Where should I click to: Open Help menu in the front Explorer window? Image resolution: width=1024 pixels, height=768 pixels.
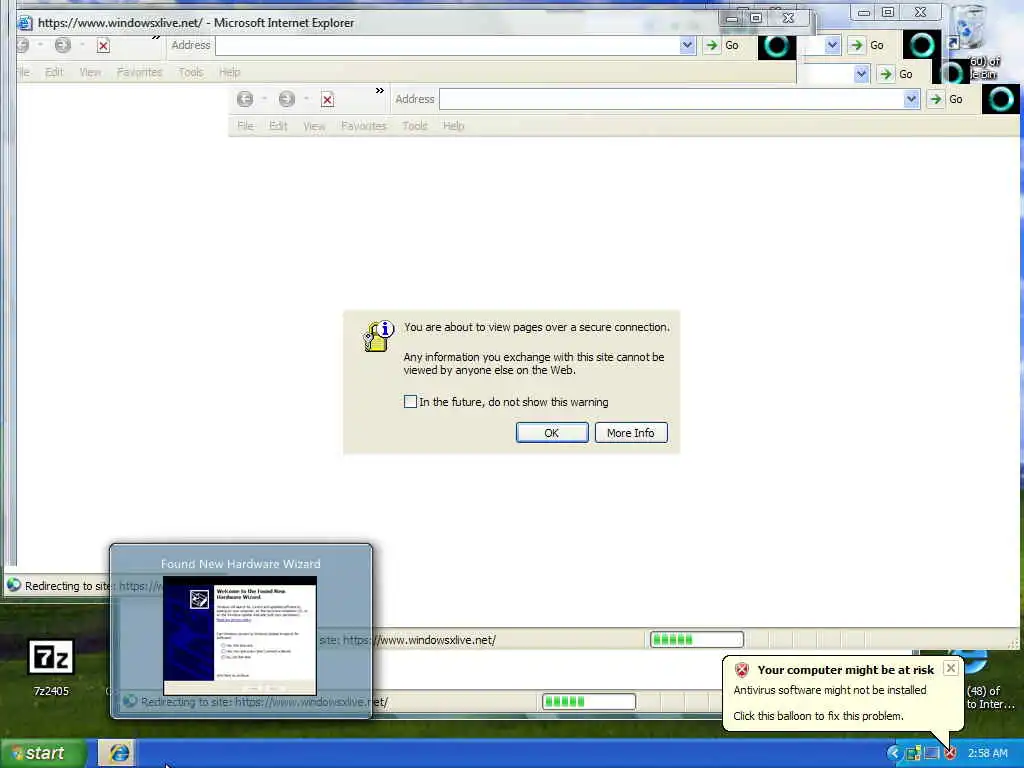(x=453, y=126)
